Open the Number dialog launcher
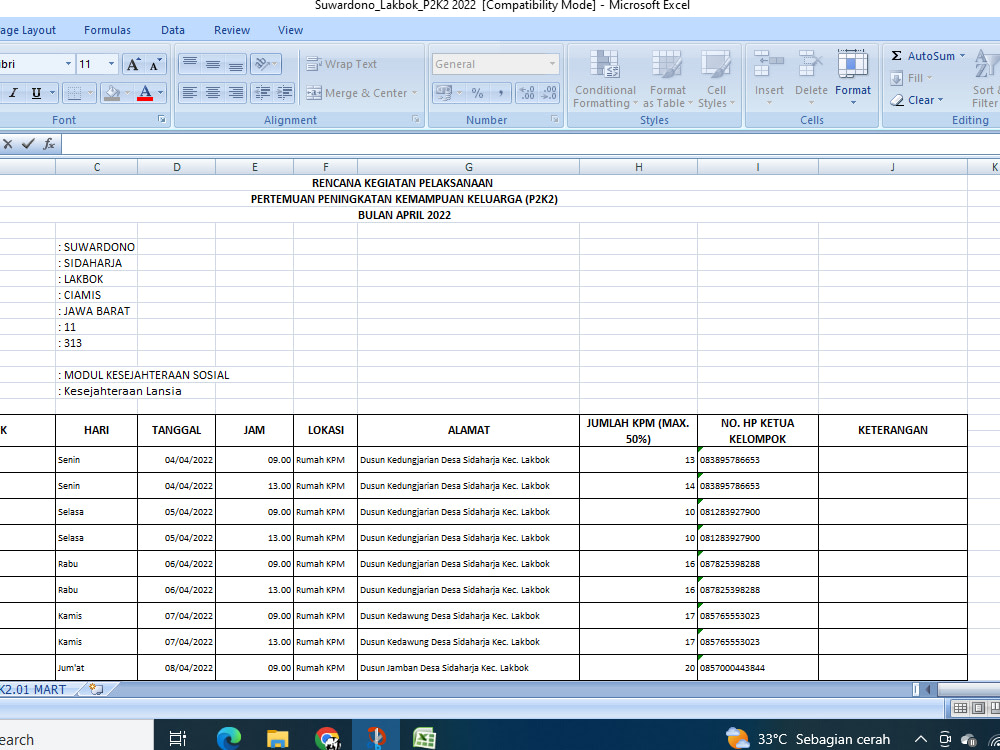The image size is (1000, 750). [555, 119]
